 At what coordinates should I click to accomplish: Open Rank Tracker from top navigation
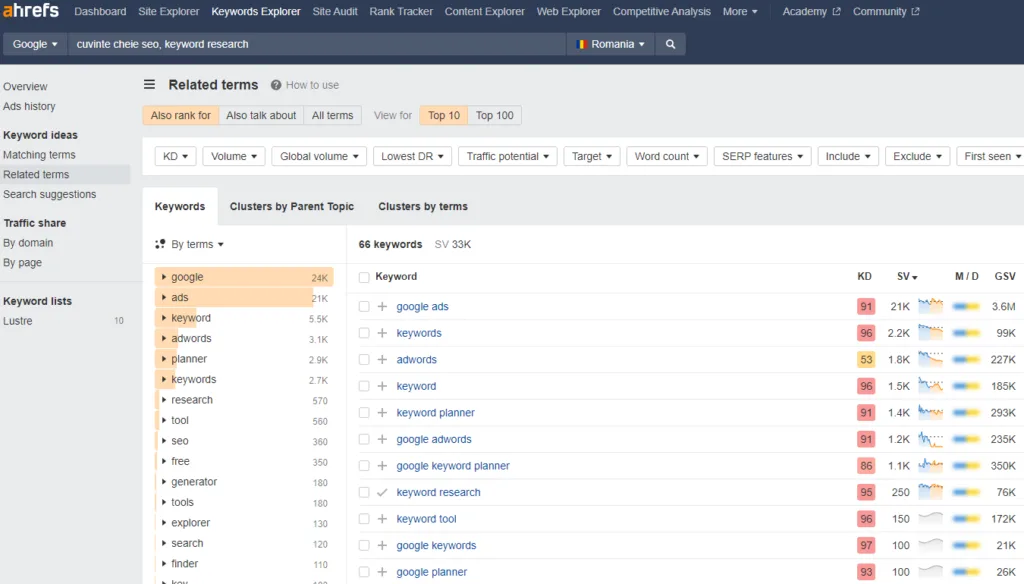point(401,11)
